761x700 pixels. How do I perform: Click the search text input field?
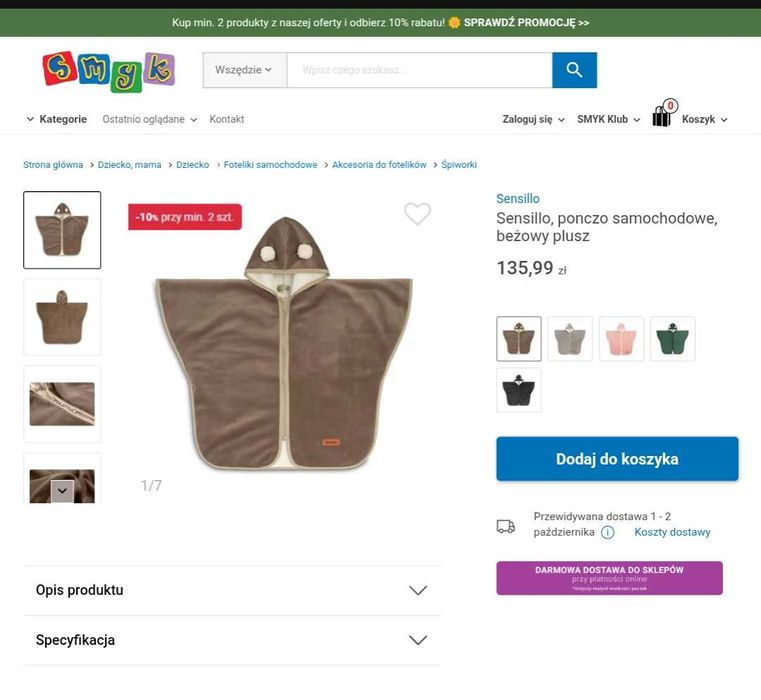pyautogui.click(x=419, y=70)
